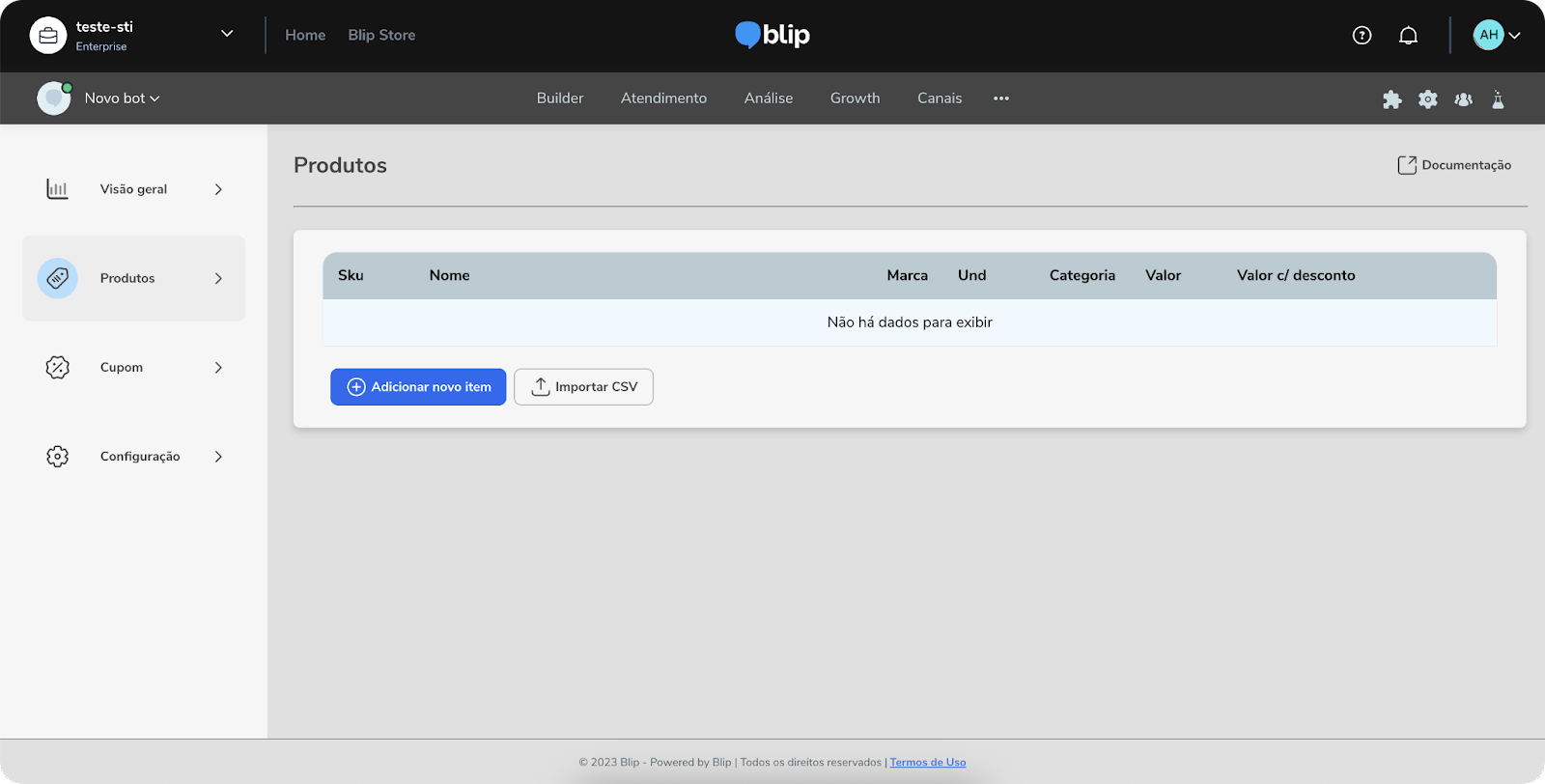Open the beta flask icon
The width and height of the screenshot is (1545, 784).
click(x=1498, y=99)
